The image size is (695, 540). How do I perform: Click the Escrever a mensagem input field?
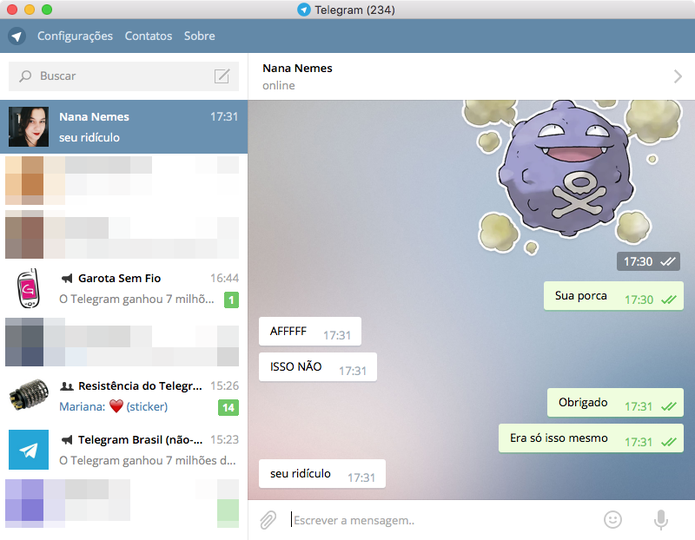pyautogui.click(x=441, y=520)
